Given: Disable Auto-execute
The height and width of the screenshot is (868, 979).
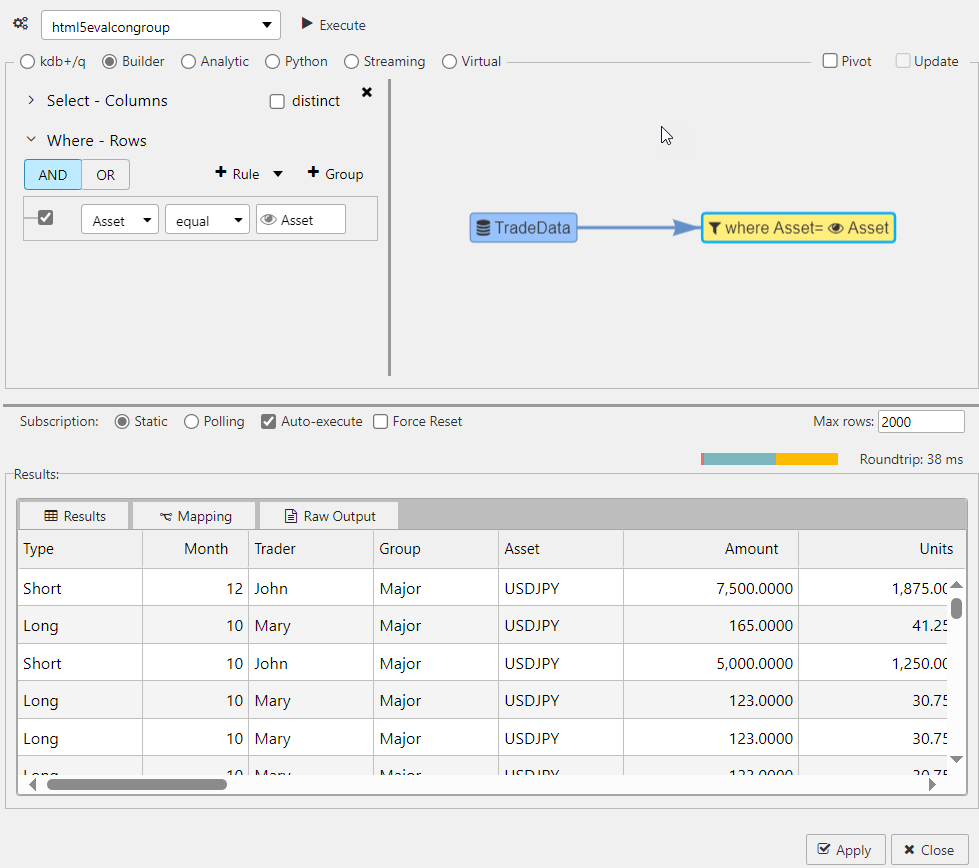Looking at the screenshot, I should click(268, 421).
